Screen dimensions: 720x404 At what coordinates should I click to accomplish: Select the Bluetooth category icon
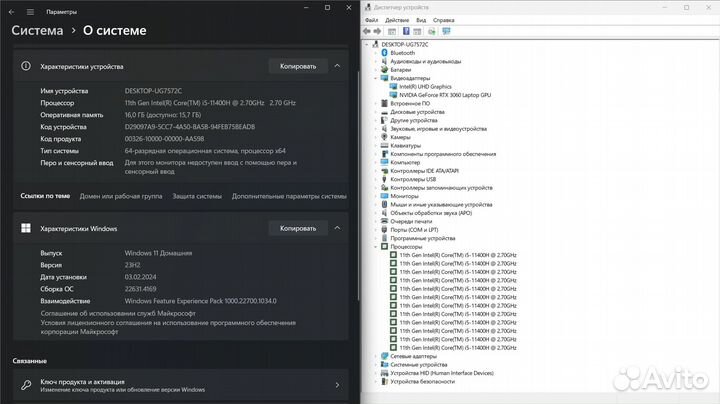pyautogui.click(x=384, y=53)
